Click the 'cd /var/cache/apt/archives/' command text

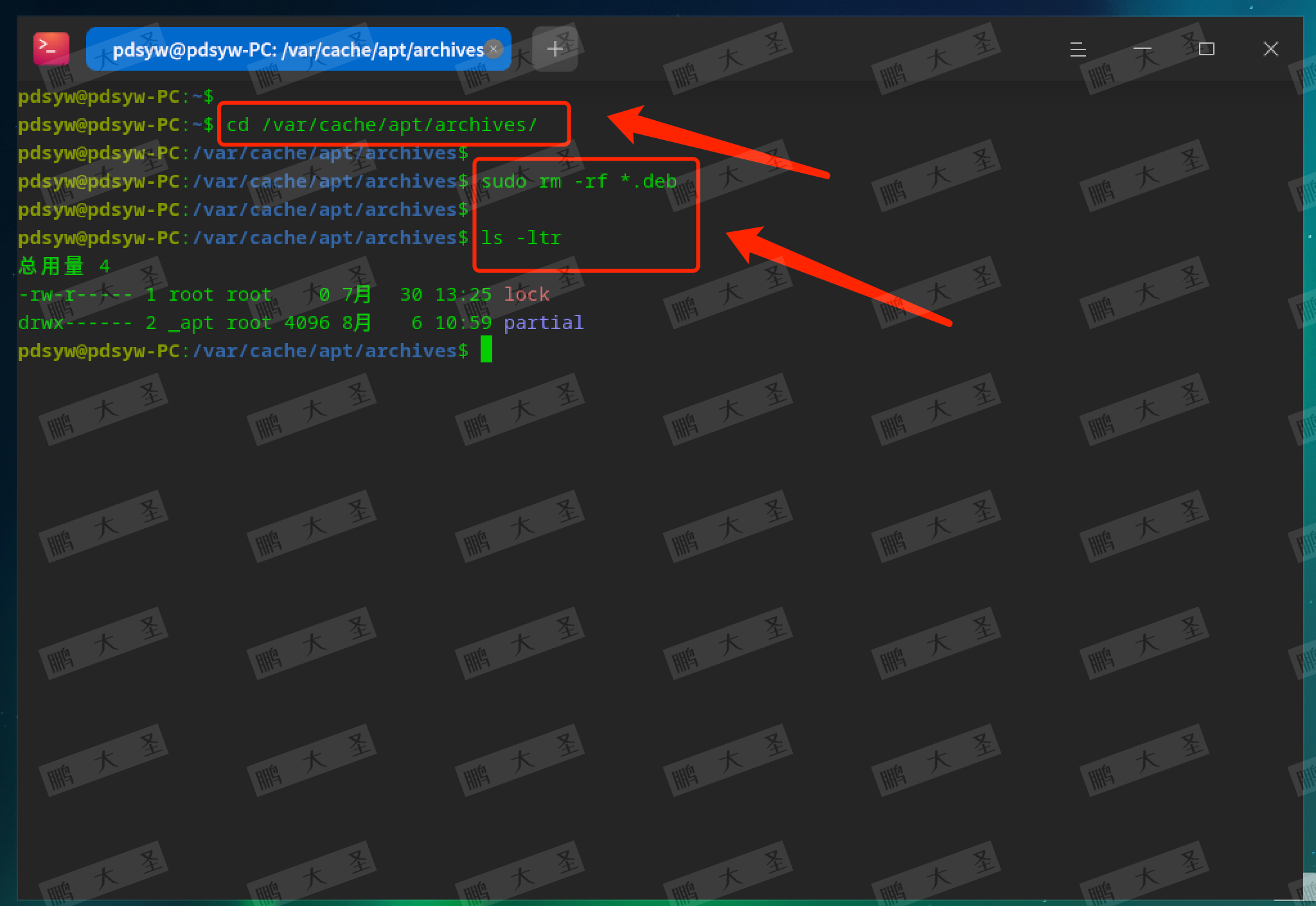point(381,125)
